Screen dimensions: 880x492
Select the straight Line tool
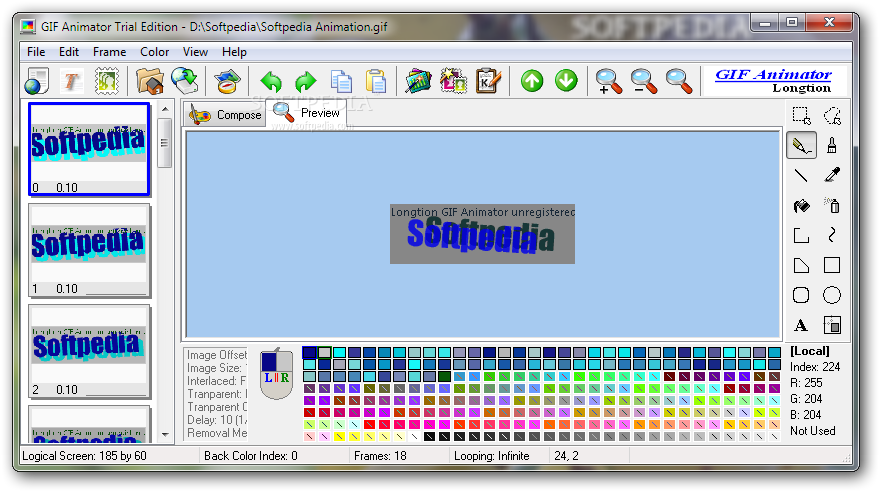(801, 176)
